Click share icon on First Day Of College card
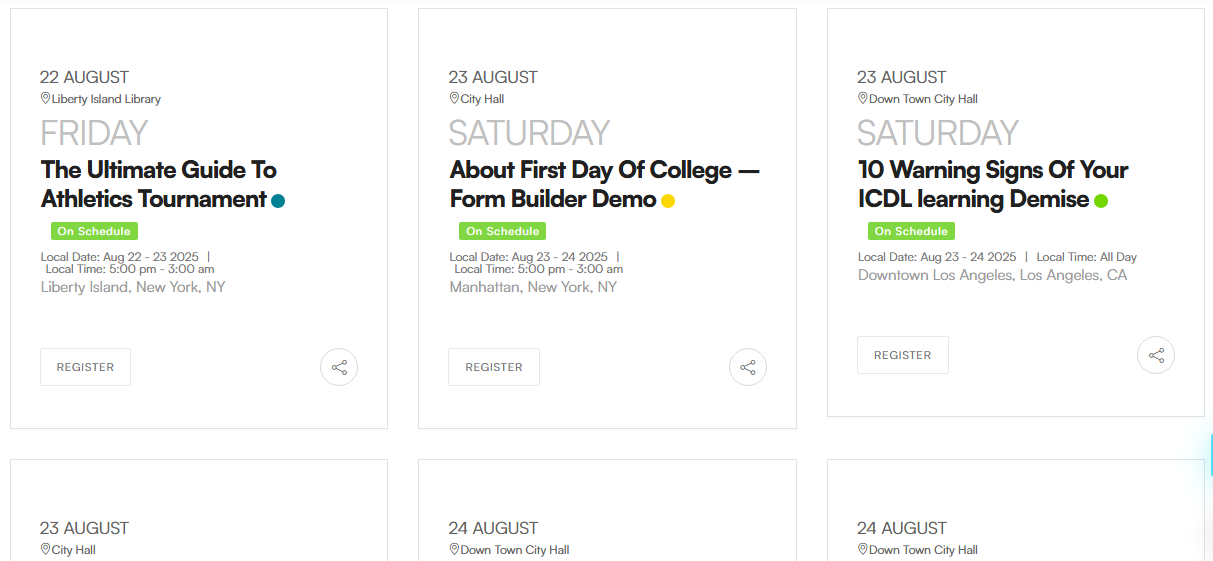Image resolution: width=1213 pixels, height=561 pixels. [x=748, y=367]
